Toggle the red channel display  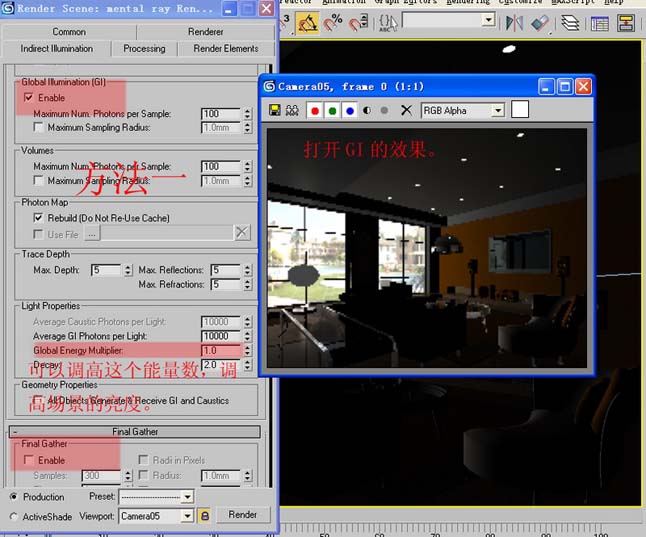(x=315, y=110)
